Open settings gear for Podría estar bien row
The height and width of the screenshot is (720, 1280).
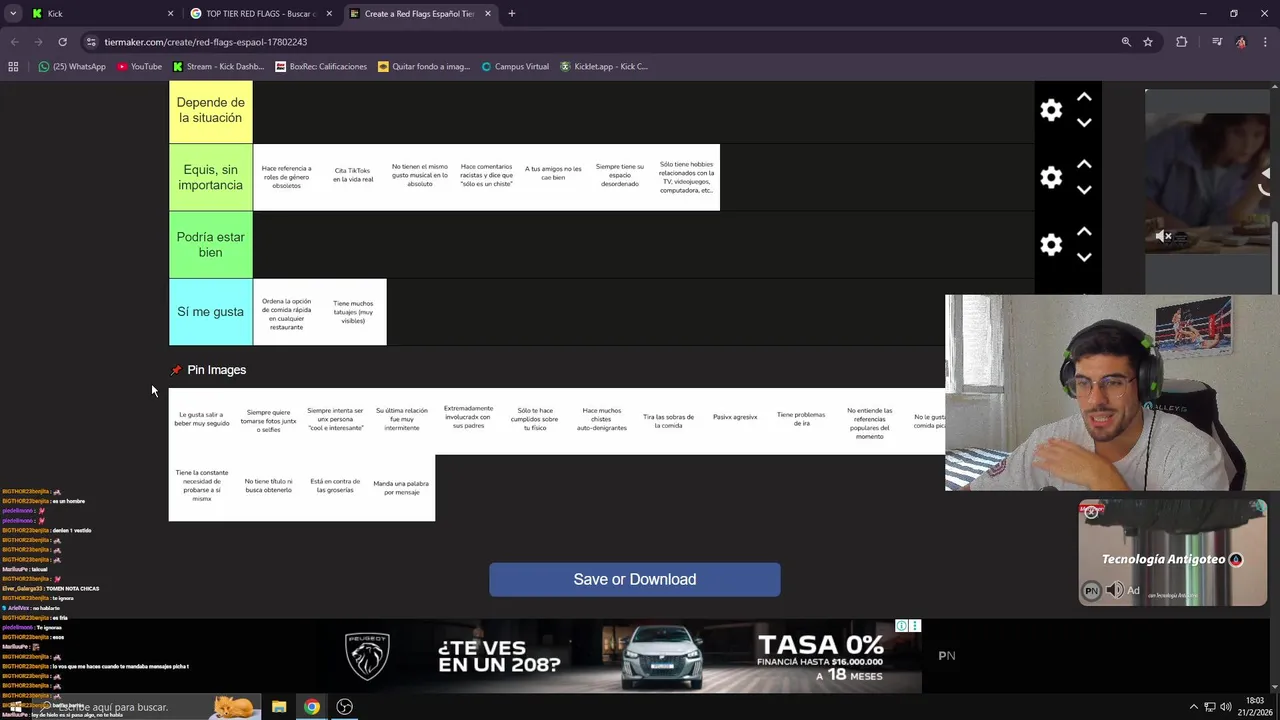(x=1051, y=244)
